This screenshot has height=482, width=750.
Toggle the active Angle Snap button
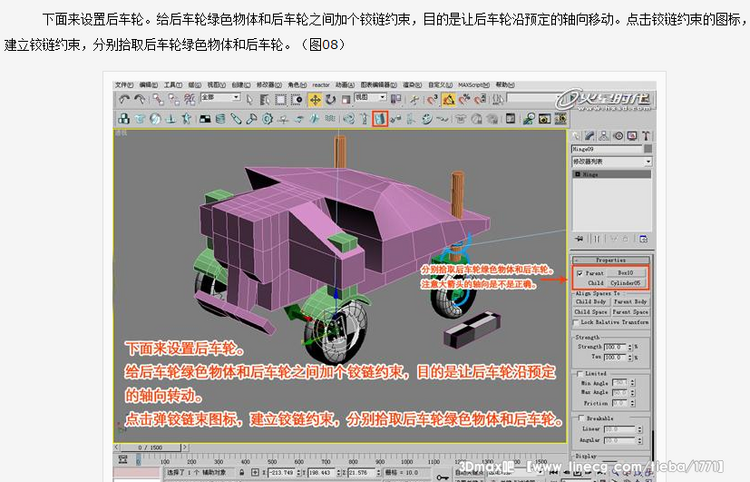point(449,99)
